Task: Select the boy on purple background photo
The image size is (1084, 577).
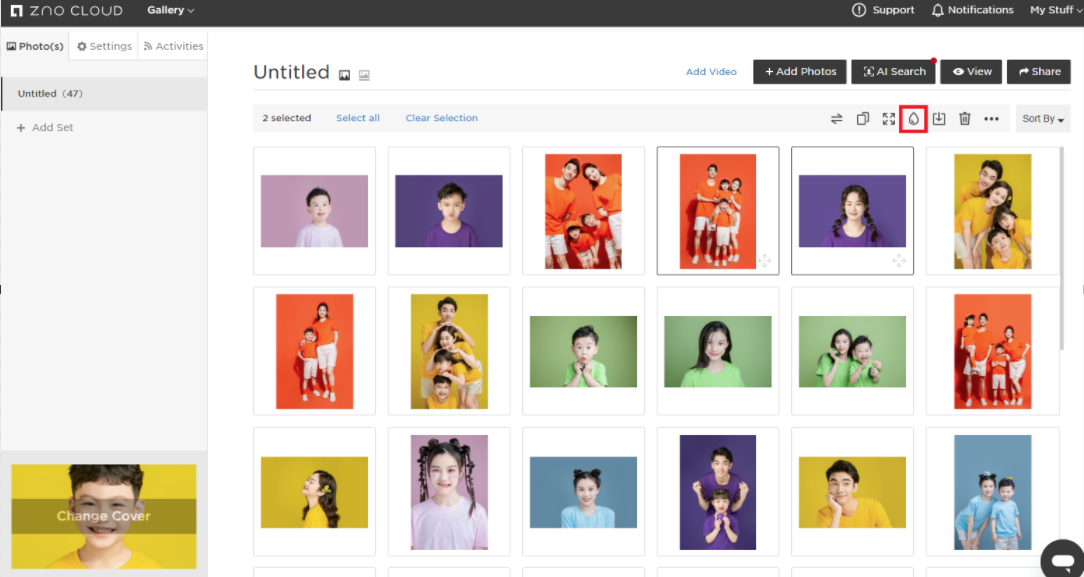Action: [449, 211]
